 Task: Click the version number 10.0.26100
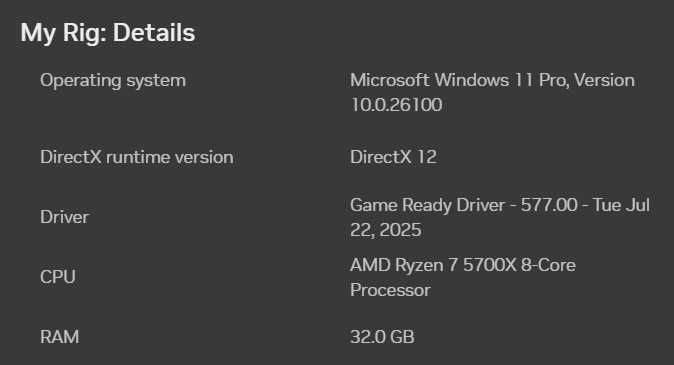[396, 105]
